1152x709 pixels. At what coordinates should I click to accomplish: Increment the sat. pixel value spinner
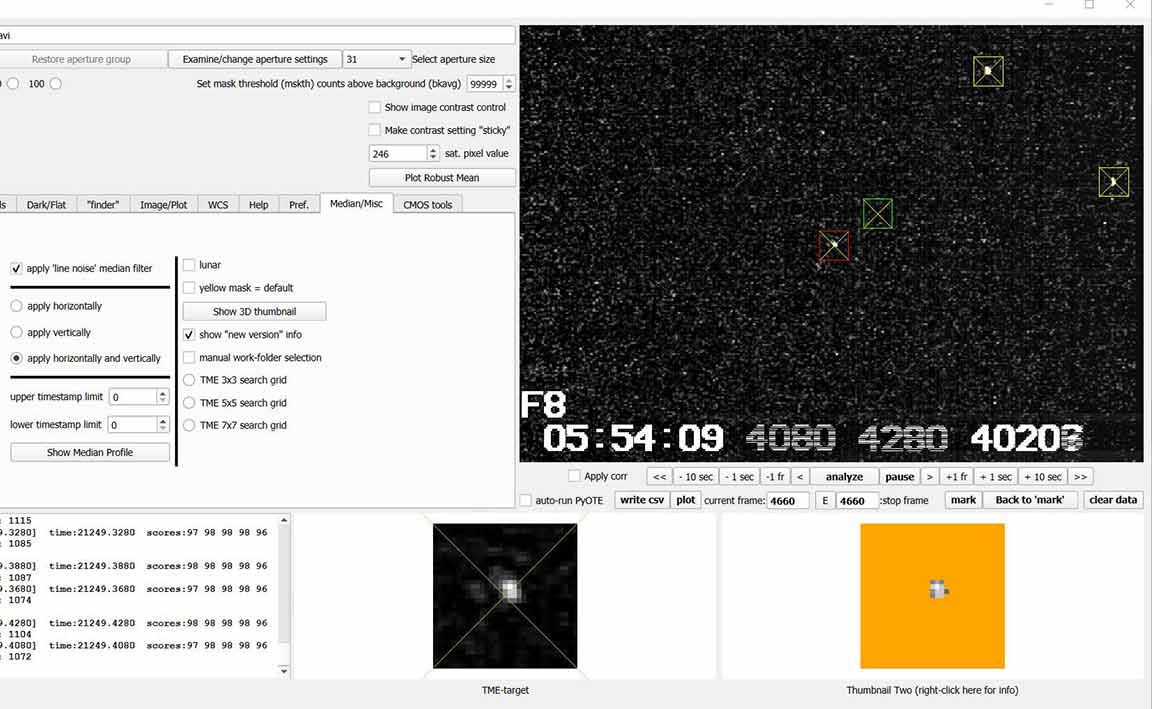pyautogui.click(x=433, y=150)
